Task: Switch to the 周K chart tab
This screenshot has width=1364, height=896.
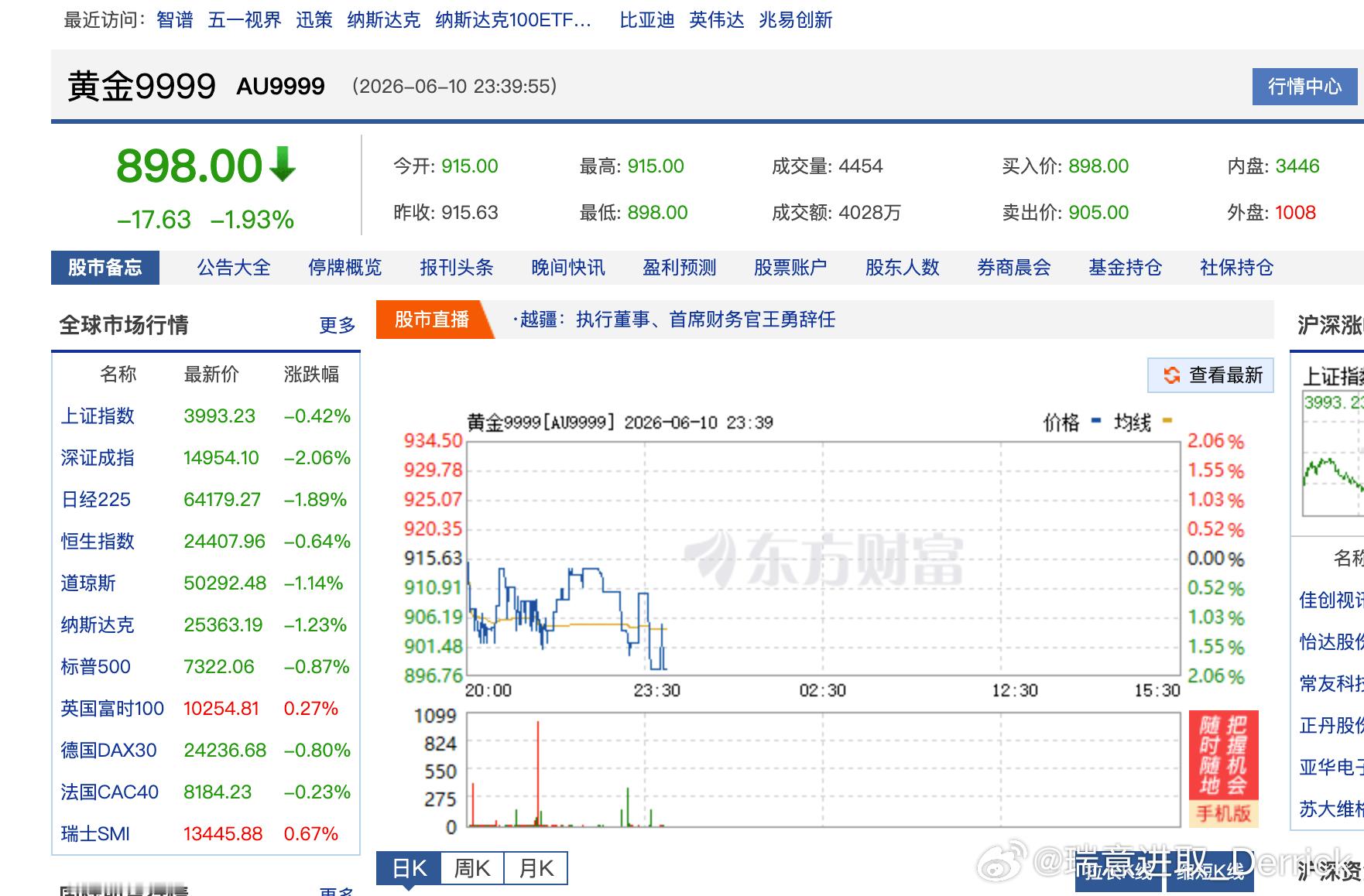Action: pyautogui.click(x=472, y=868)
